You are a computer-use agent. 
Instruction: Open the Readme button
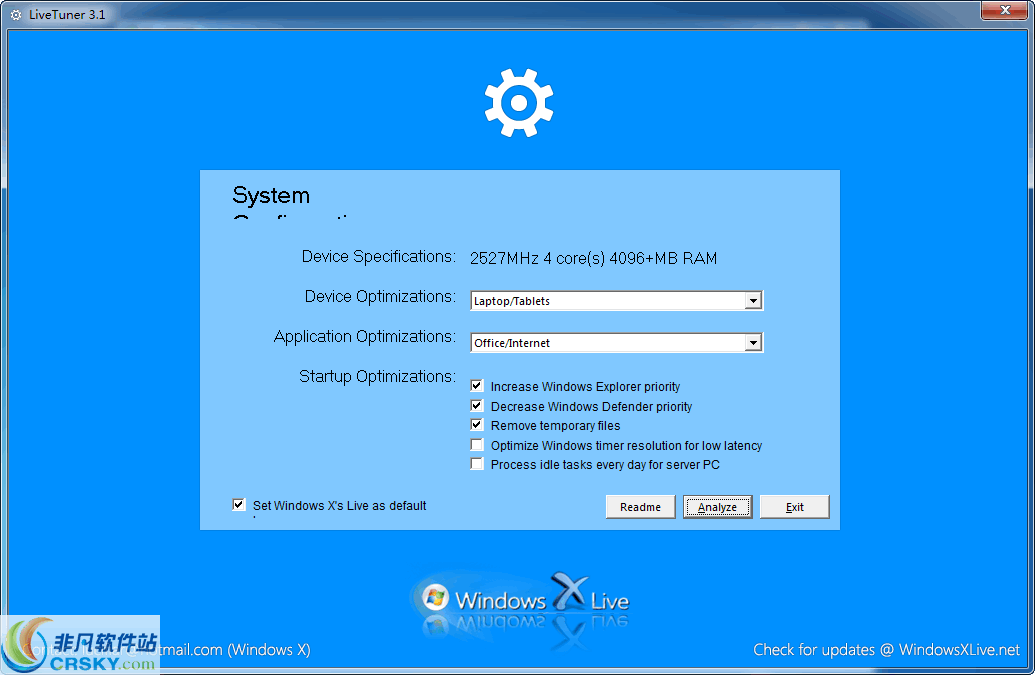[x=640, y=507]
